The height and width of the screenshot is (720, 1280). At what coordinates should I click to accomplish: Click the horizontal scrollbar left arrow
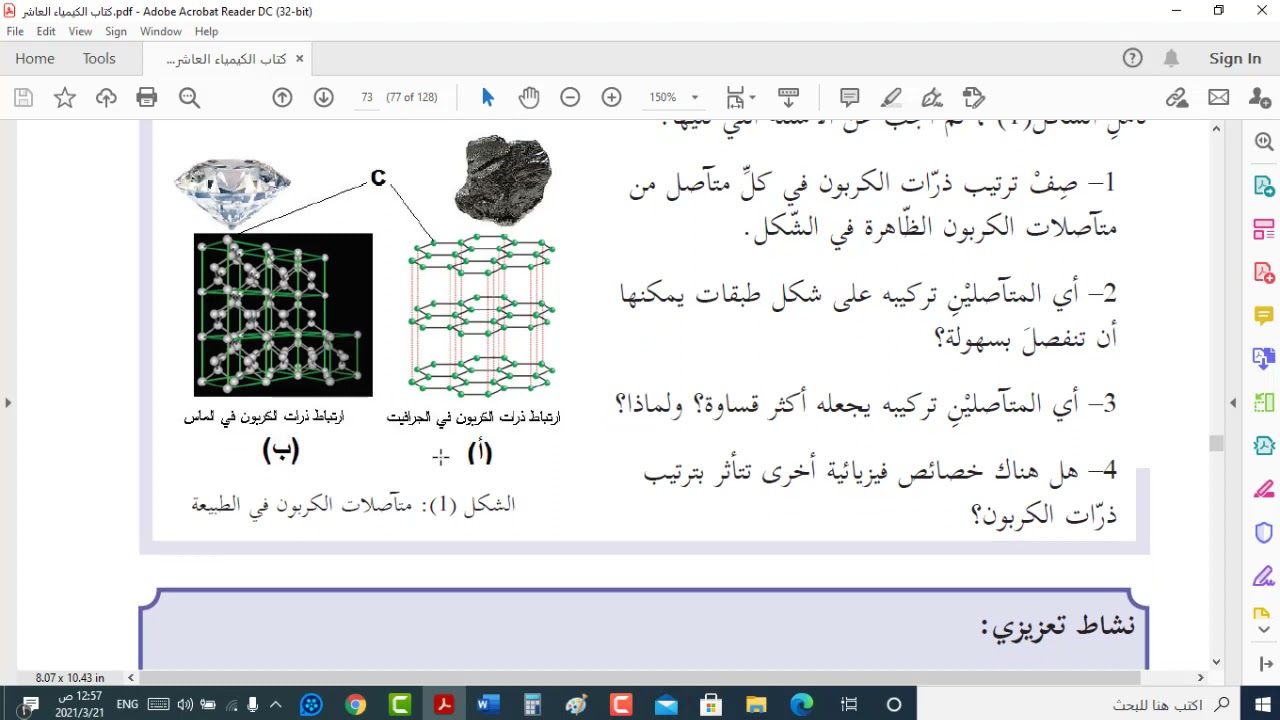(x=131, y=678)
